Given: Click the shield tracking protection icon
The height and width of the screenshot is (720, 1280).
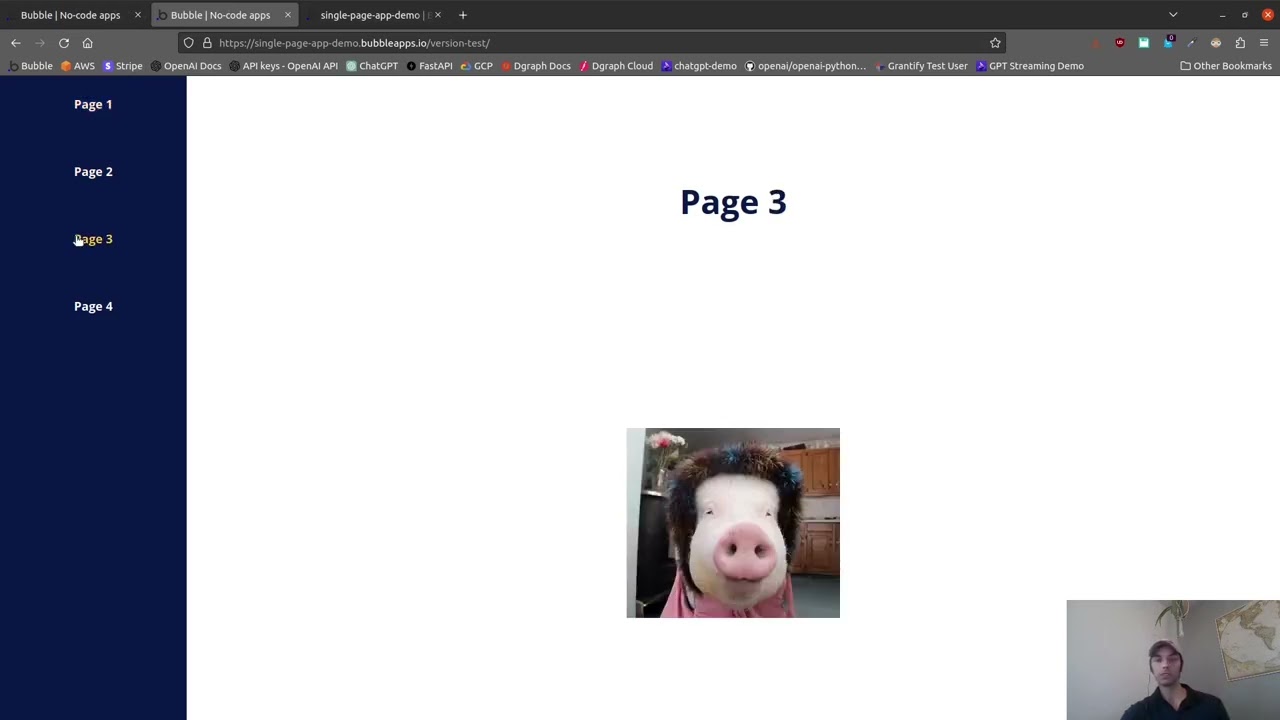Looking at the screenshot, I should 189,43.
